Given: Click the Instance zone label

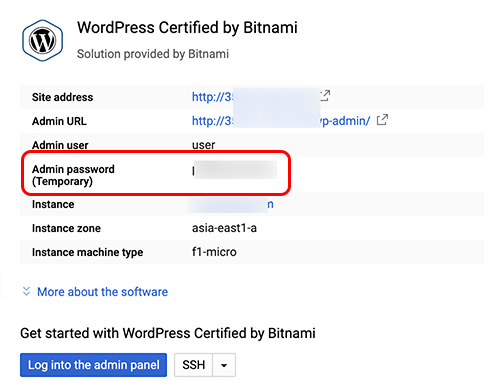Looking at the screenshot, I should [x=66, y=228].
